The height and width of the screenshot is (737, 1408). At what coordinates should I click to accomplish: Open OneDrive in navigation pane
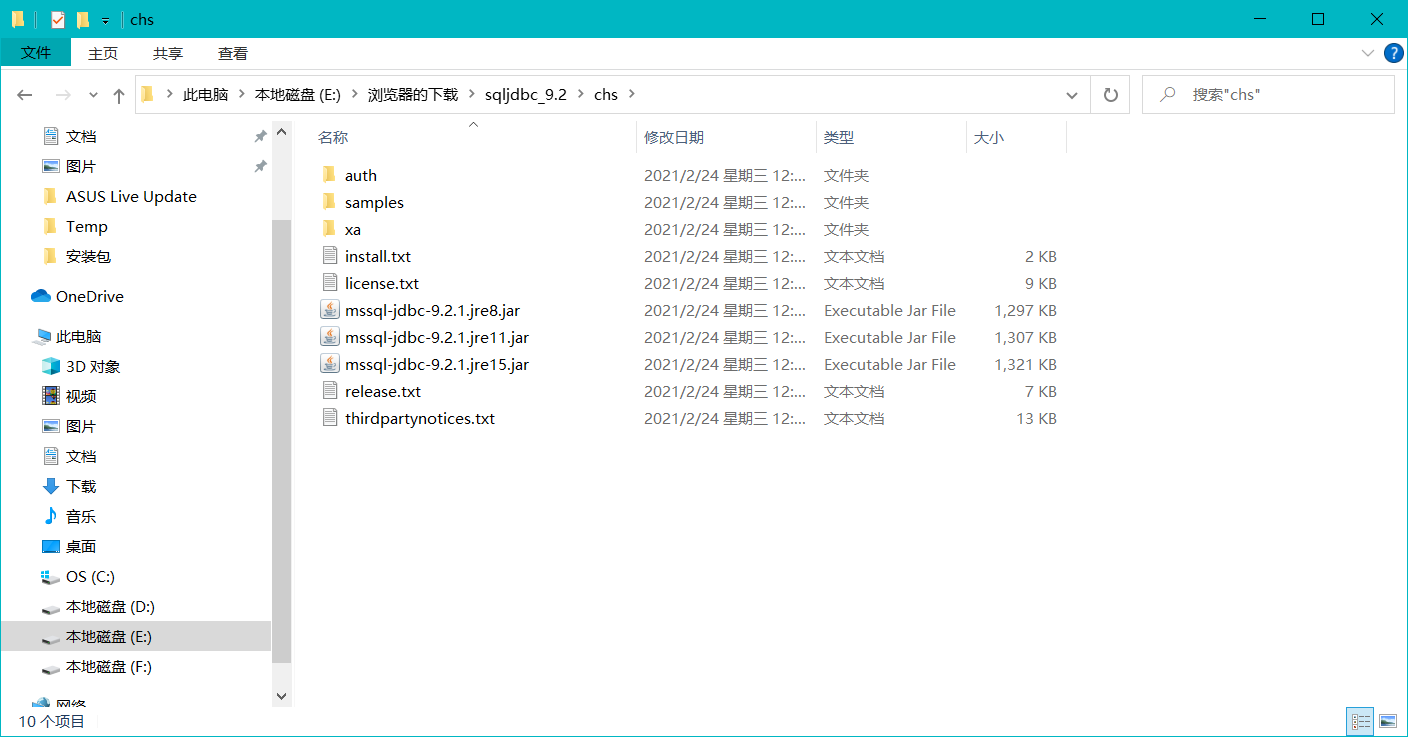[x=78, y=296]
